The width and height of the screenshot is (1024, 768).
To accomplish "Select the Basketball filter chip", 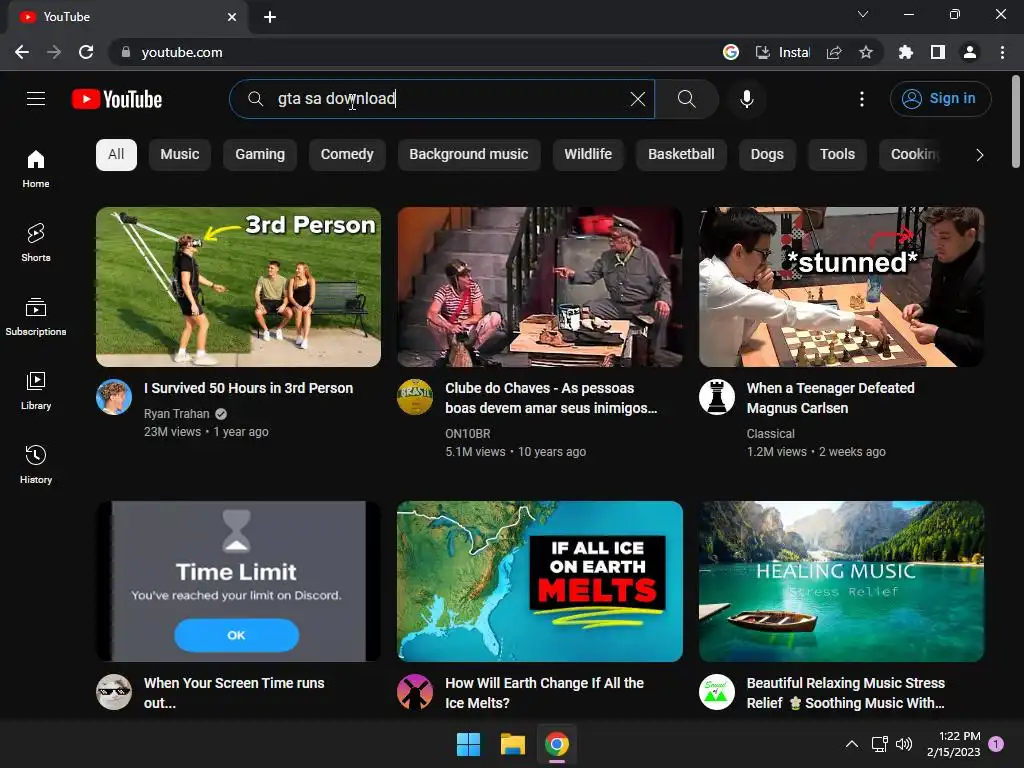I will coord(681,155).
